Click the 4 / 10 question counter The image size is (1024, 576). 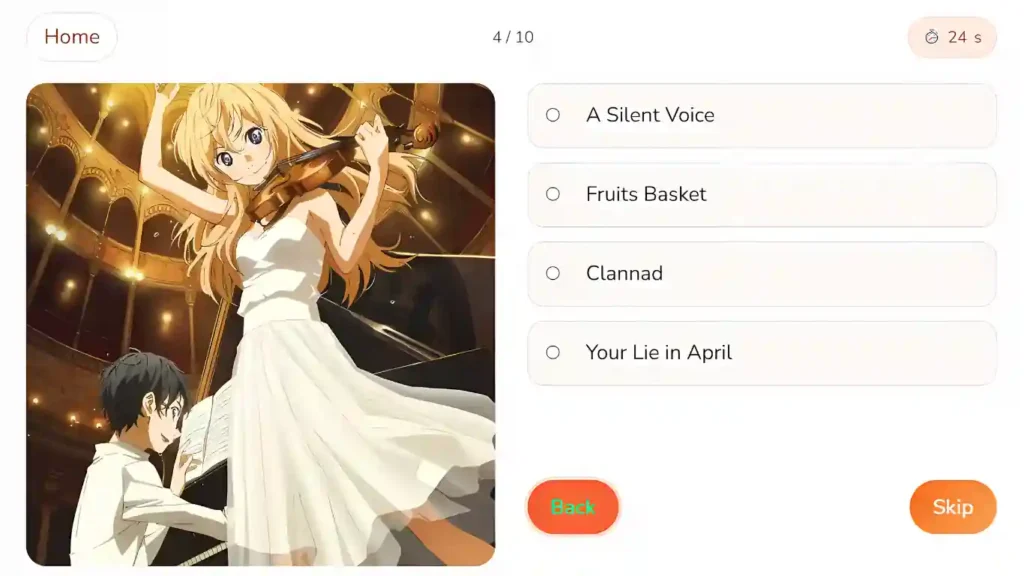coord(513,37)
